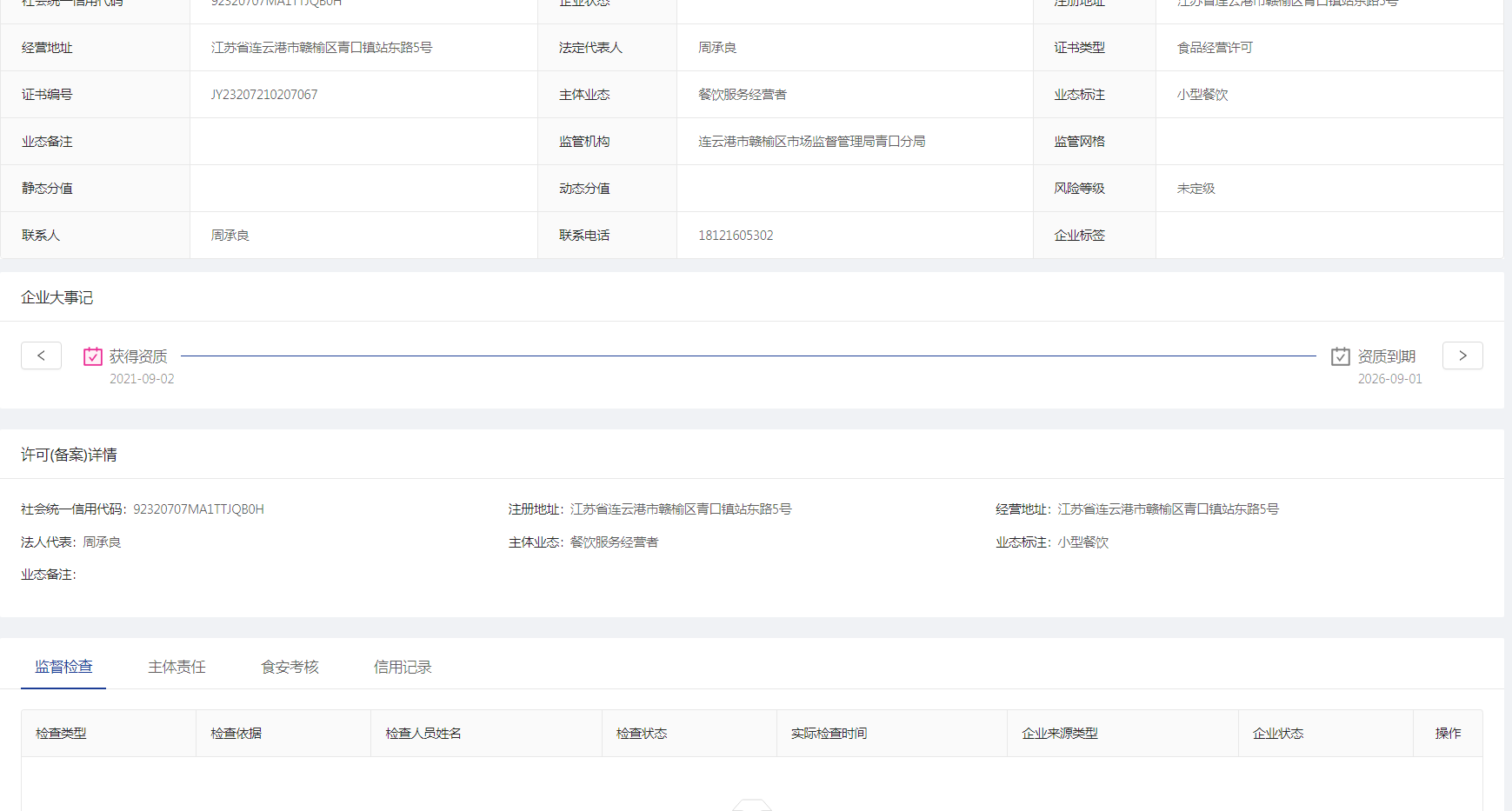This screenshot has height=811, width=1512.
Task: Click the 检查依据 column header
Action: click(236, 734)
